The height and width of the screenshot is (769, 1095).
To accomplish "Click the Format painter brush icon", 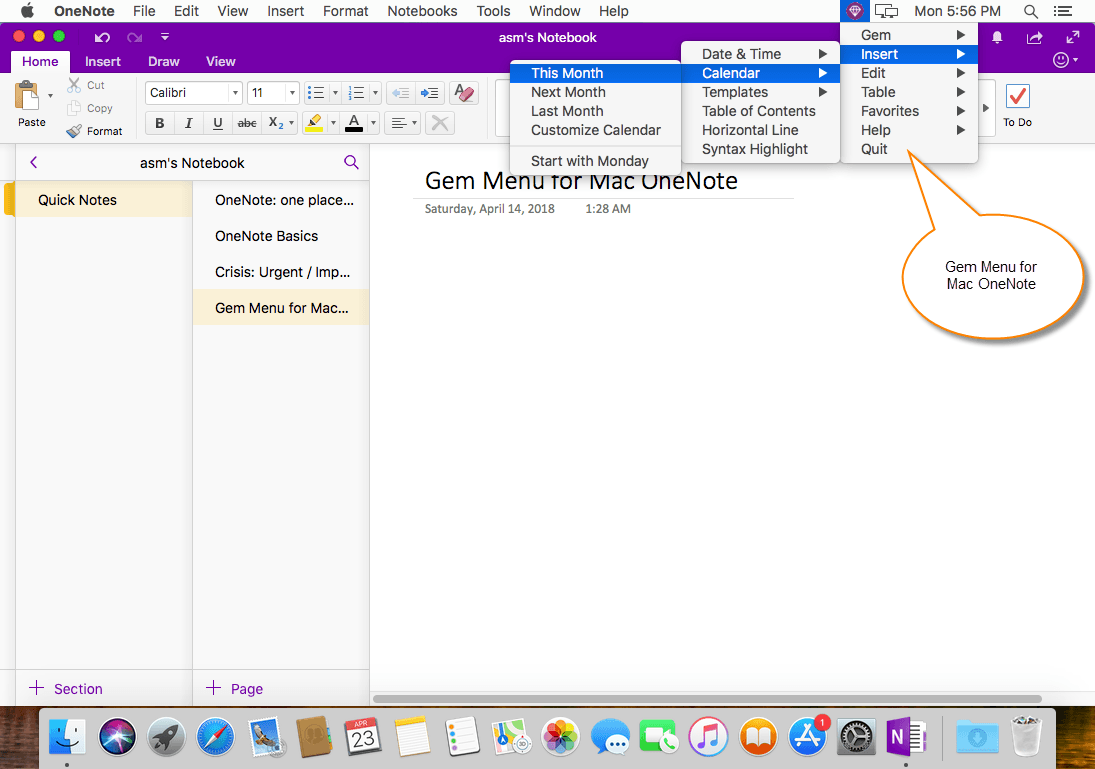I will [x=74, y=131].
